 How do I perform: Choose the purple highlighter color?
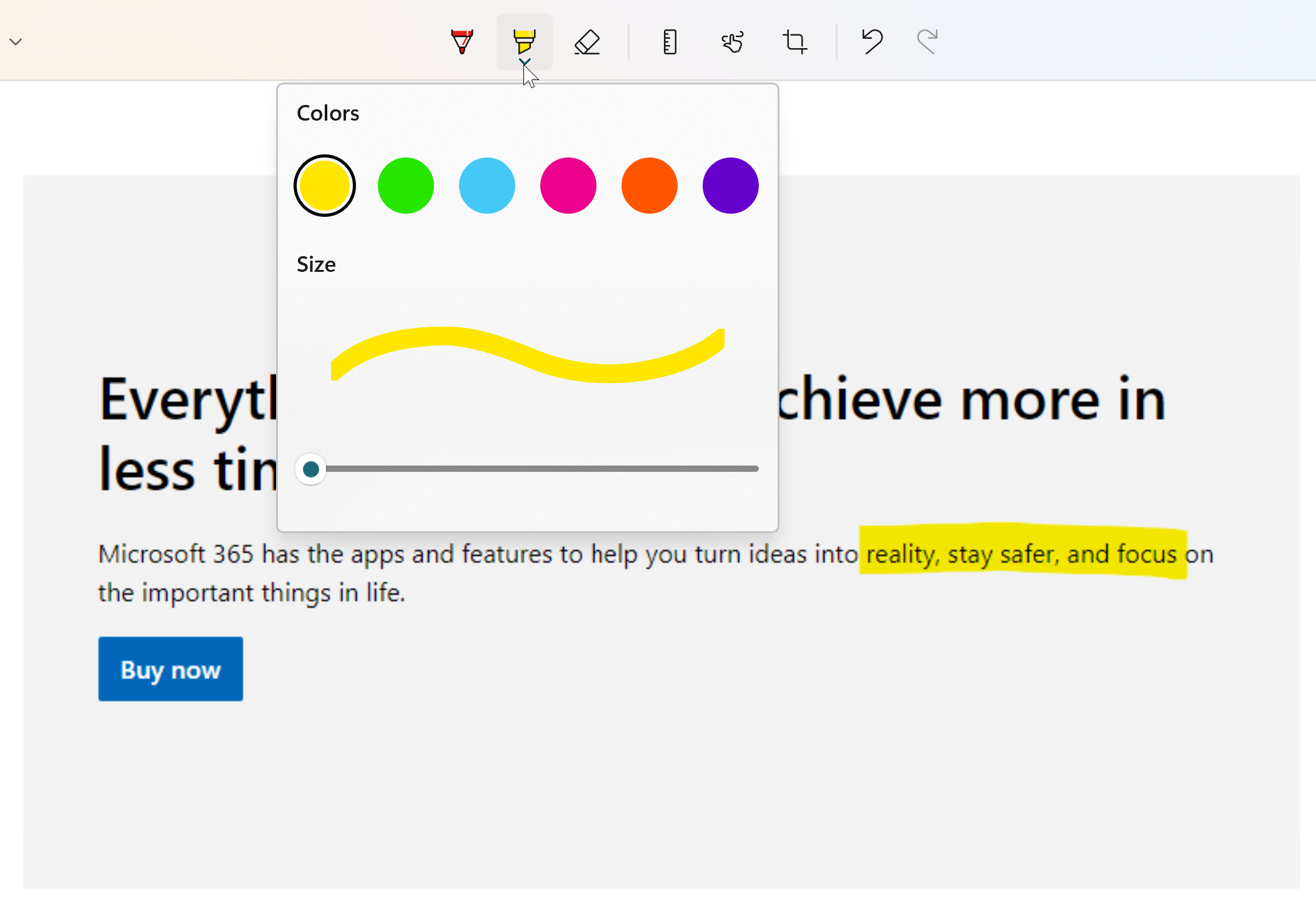coord(730,185)
